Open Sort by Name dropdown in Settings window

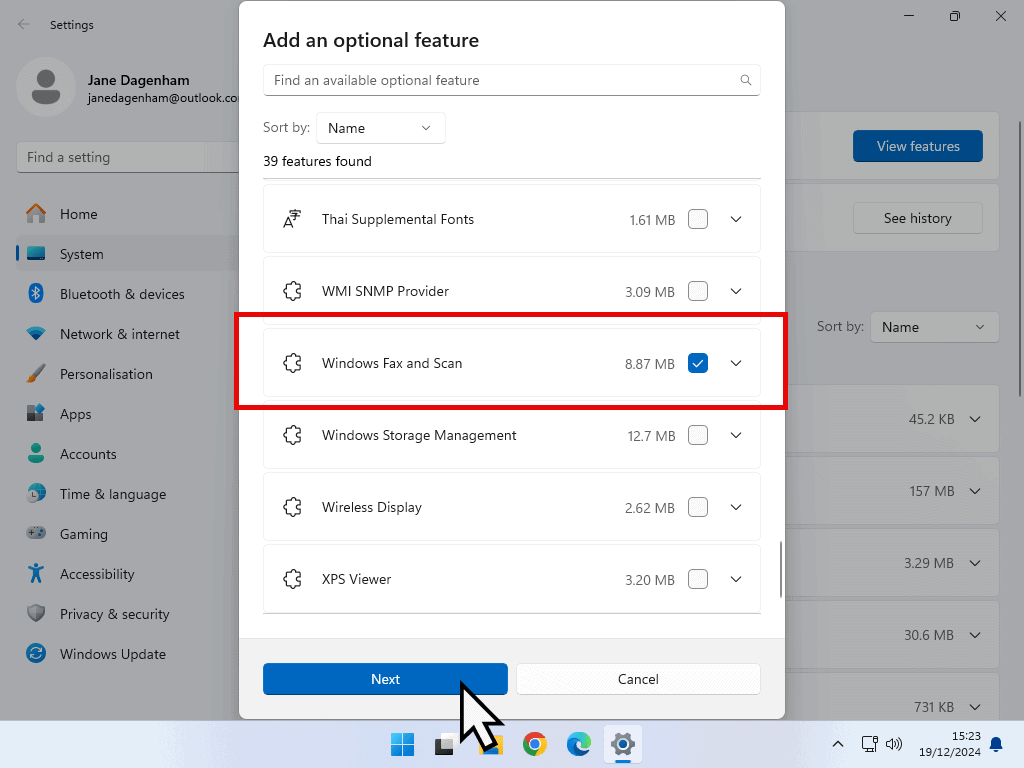click(x=935, y=327)
